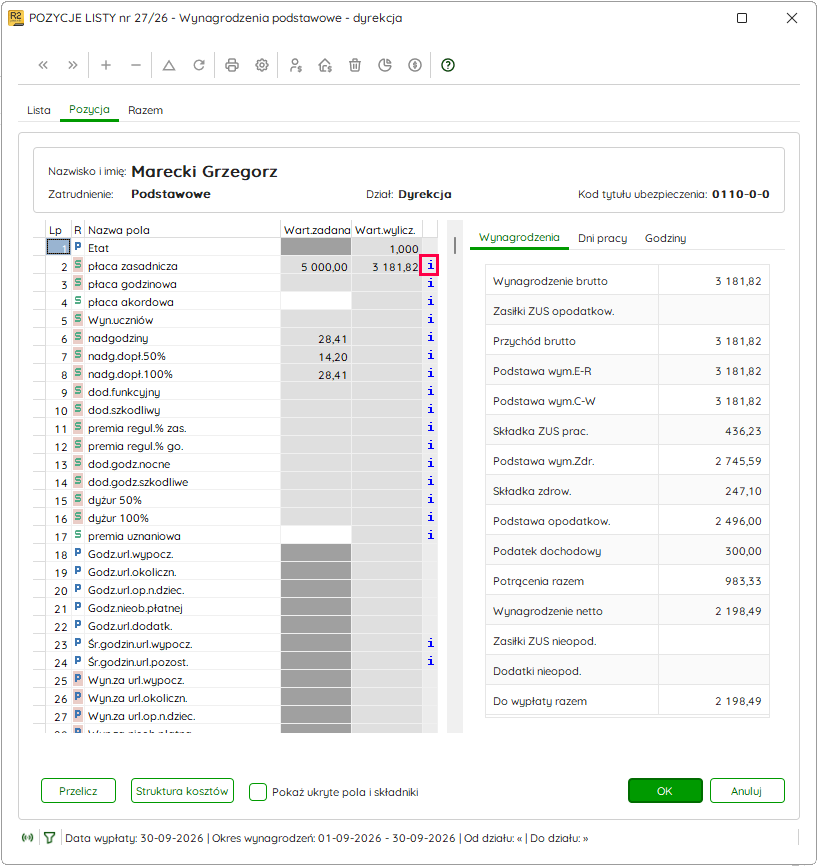Viewport: 818px width, 866px height.
Task: Go to the next position with » arrow
Action: 73,65
